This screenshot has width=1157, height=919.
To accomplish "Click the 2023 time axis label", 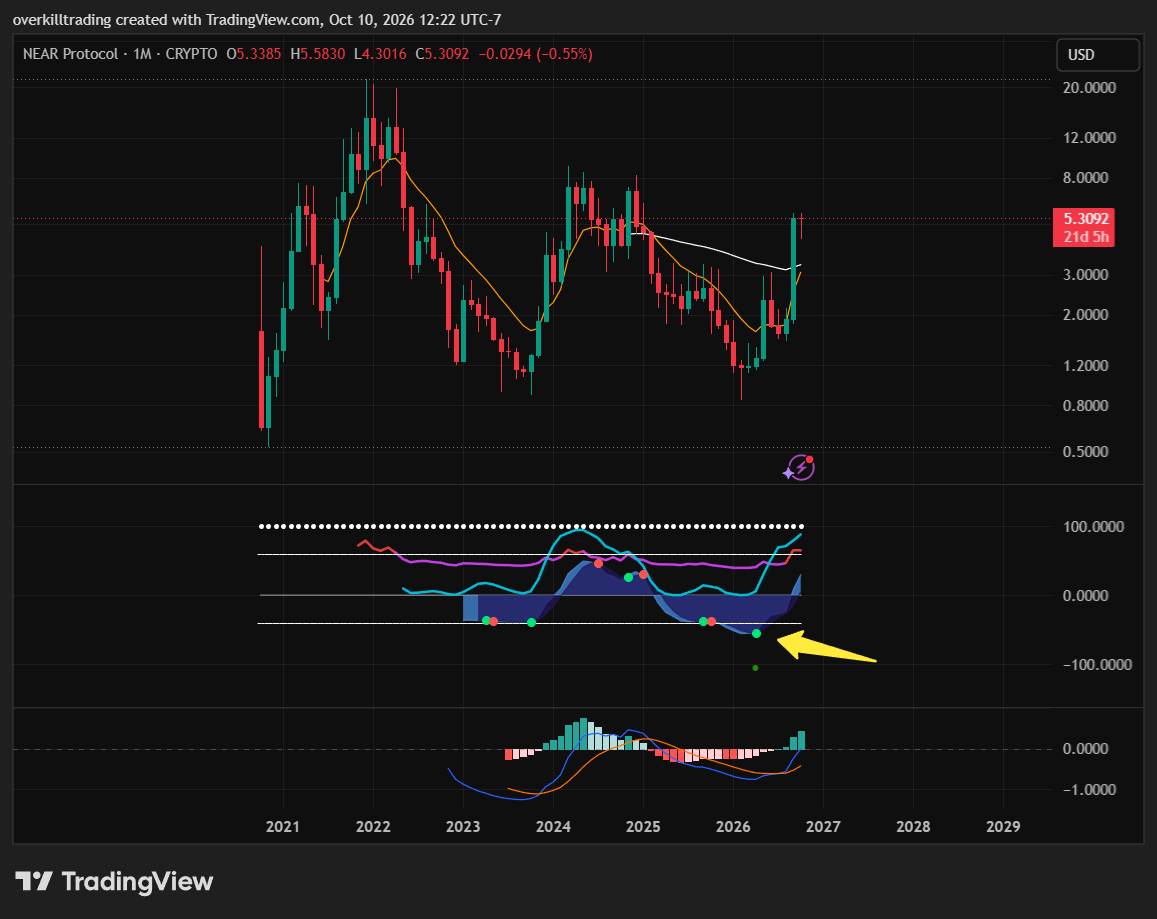I will tap(463, 827).
